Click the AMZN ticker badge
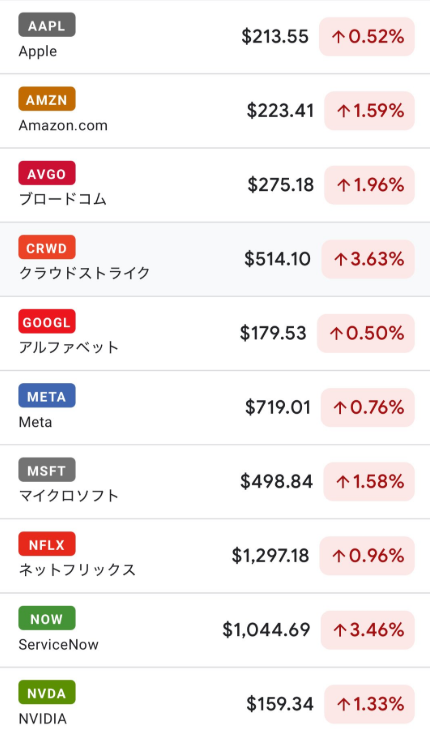Image resolution: width=430 pixels, height=741 pixels. pyautogui.click(x=47, y=99)
